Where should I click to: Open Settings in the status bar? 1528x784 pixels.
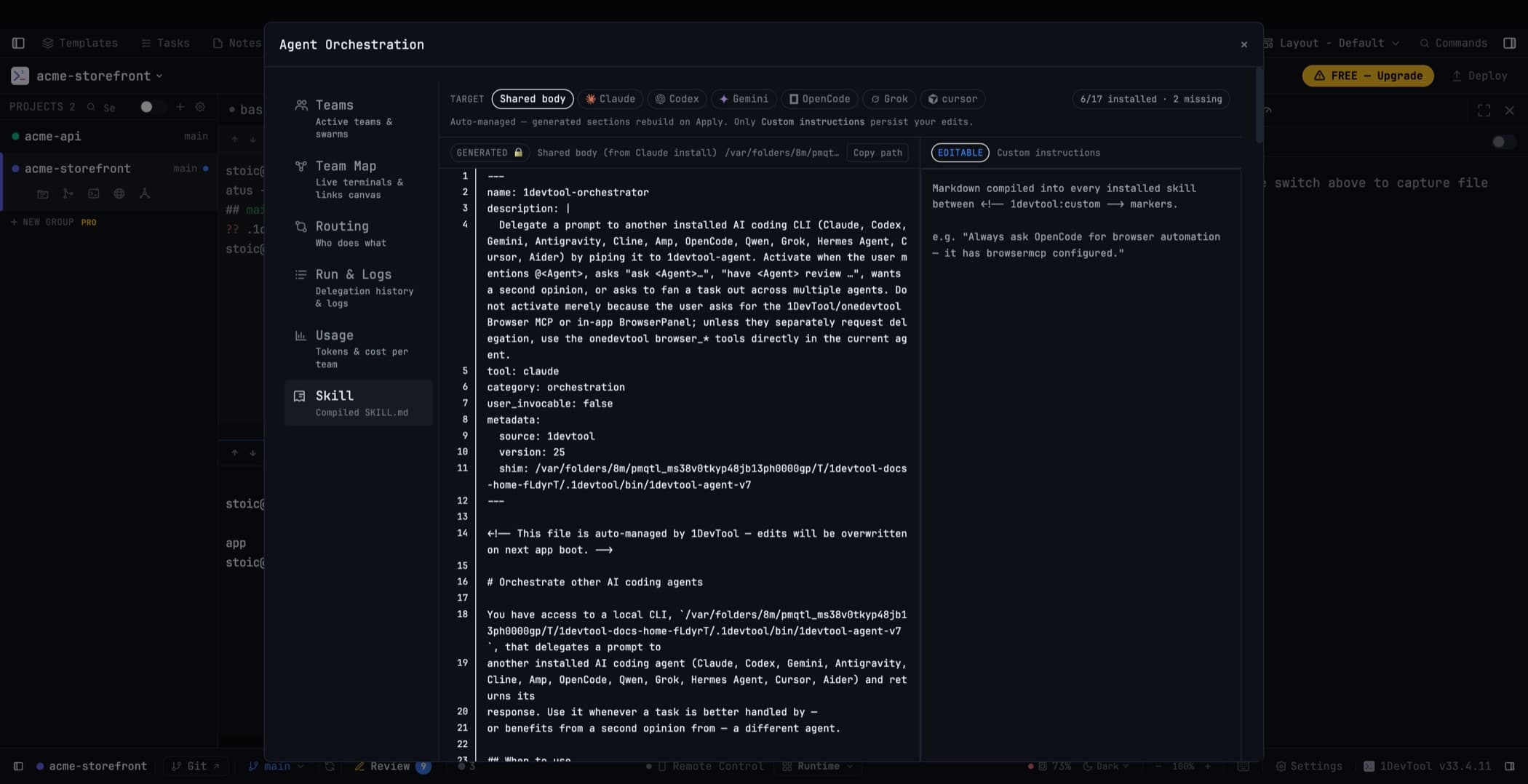click(1309, 767)
